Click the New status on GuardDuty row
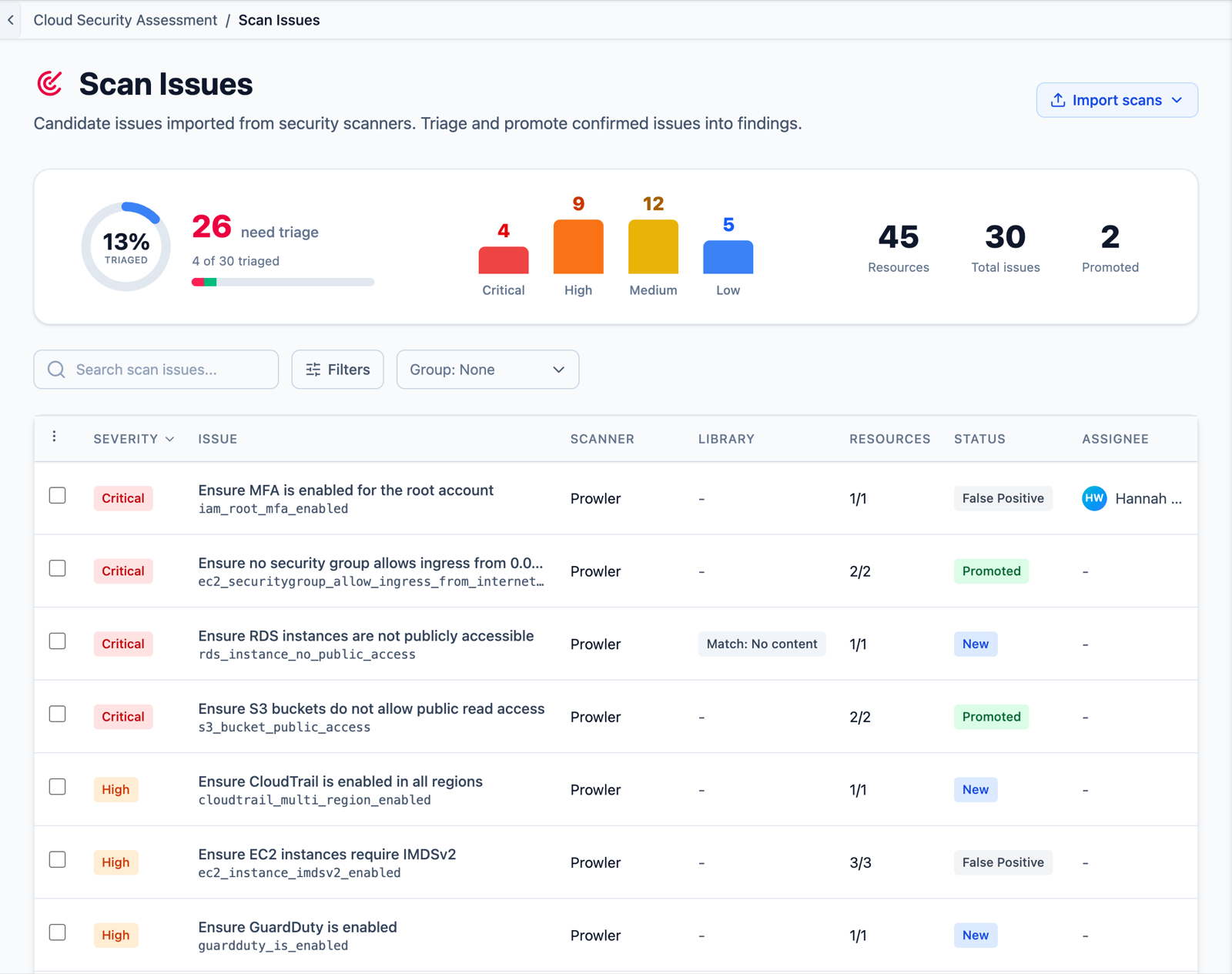This screenshot has height=974, width=1232. click(976, 936)
